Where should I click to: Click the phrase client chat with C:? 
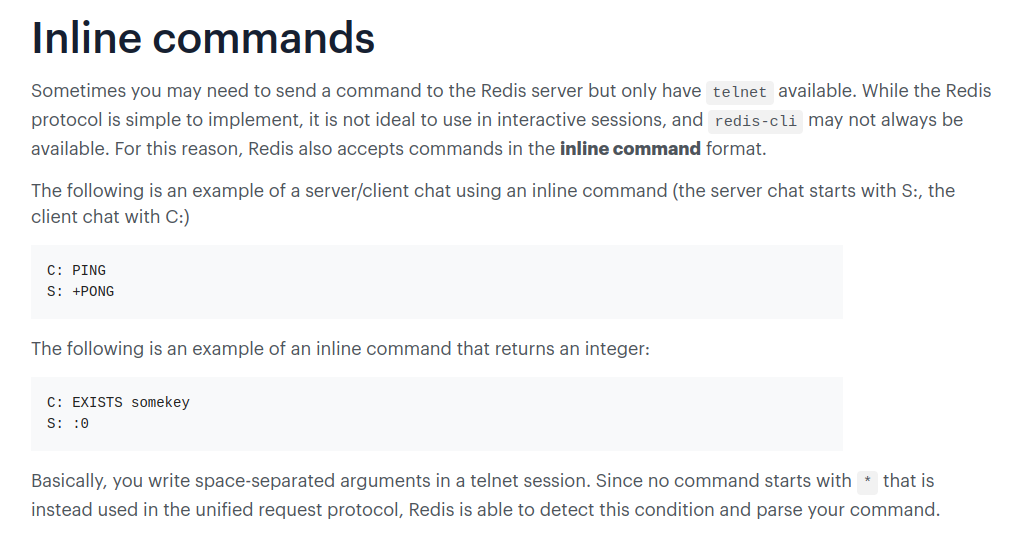(110, 216)
